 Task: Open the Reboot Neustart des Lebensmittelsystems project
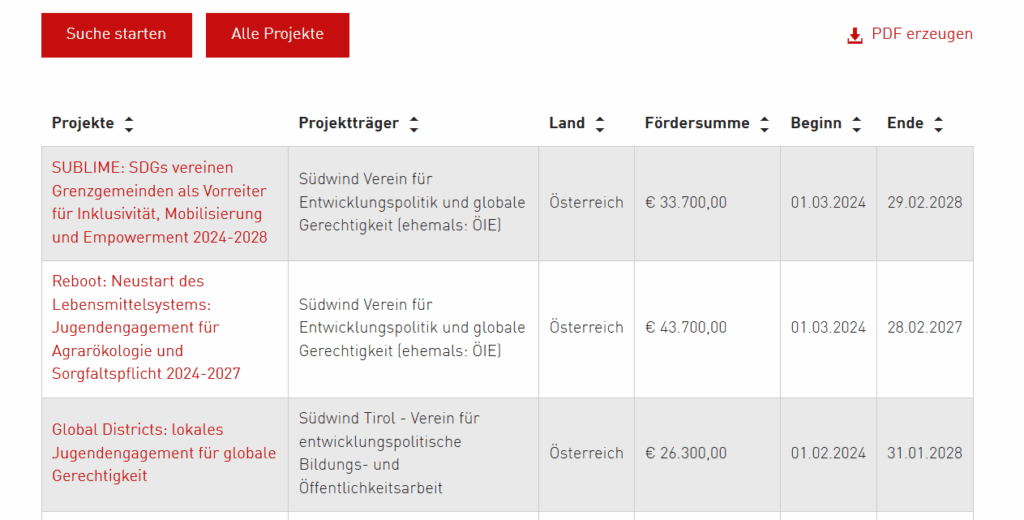click(146, 327)
